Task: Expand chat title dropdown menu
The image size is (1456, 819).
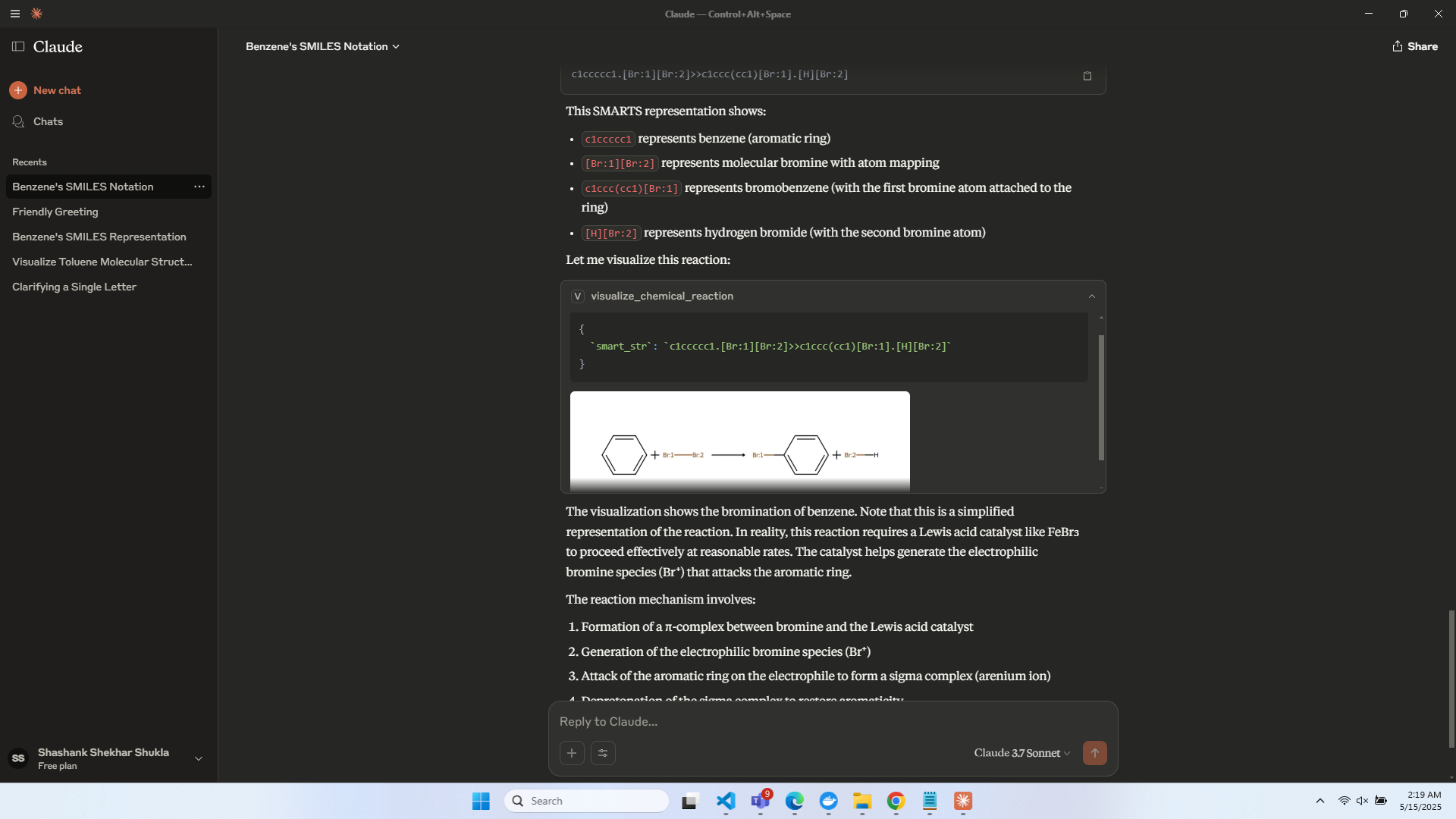Action: [x=396, y=47]
